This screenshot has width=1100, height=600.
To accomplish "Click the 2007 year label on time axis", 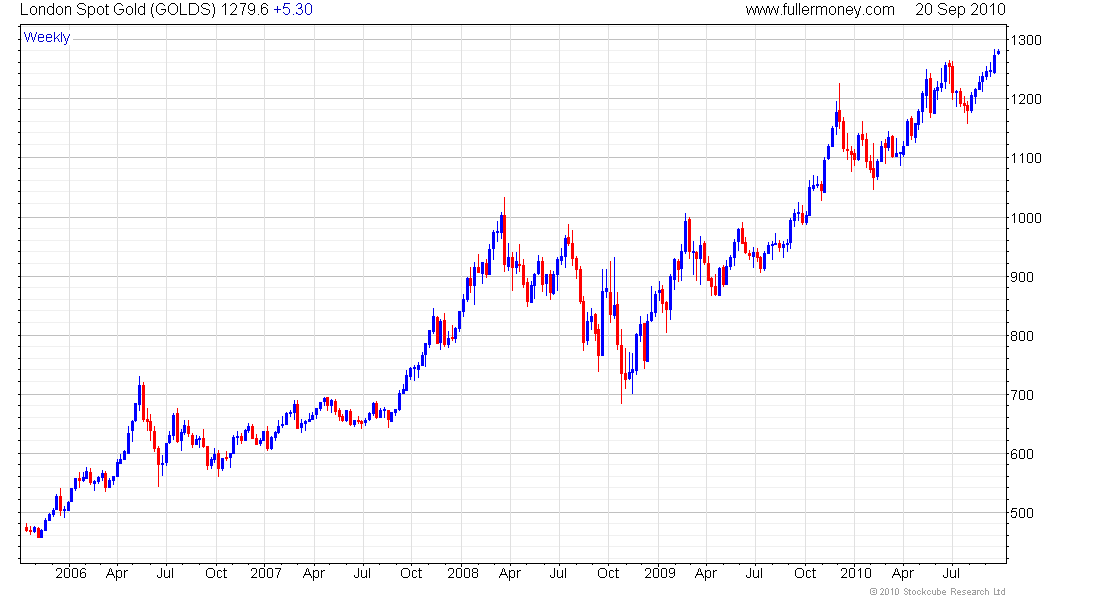I will tap(266, 573).
